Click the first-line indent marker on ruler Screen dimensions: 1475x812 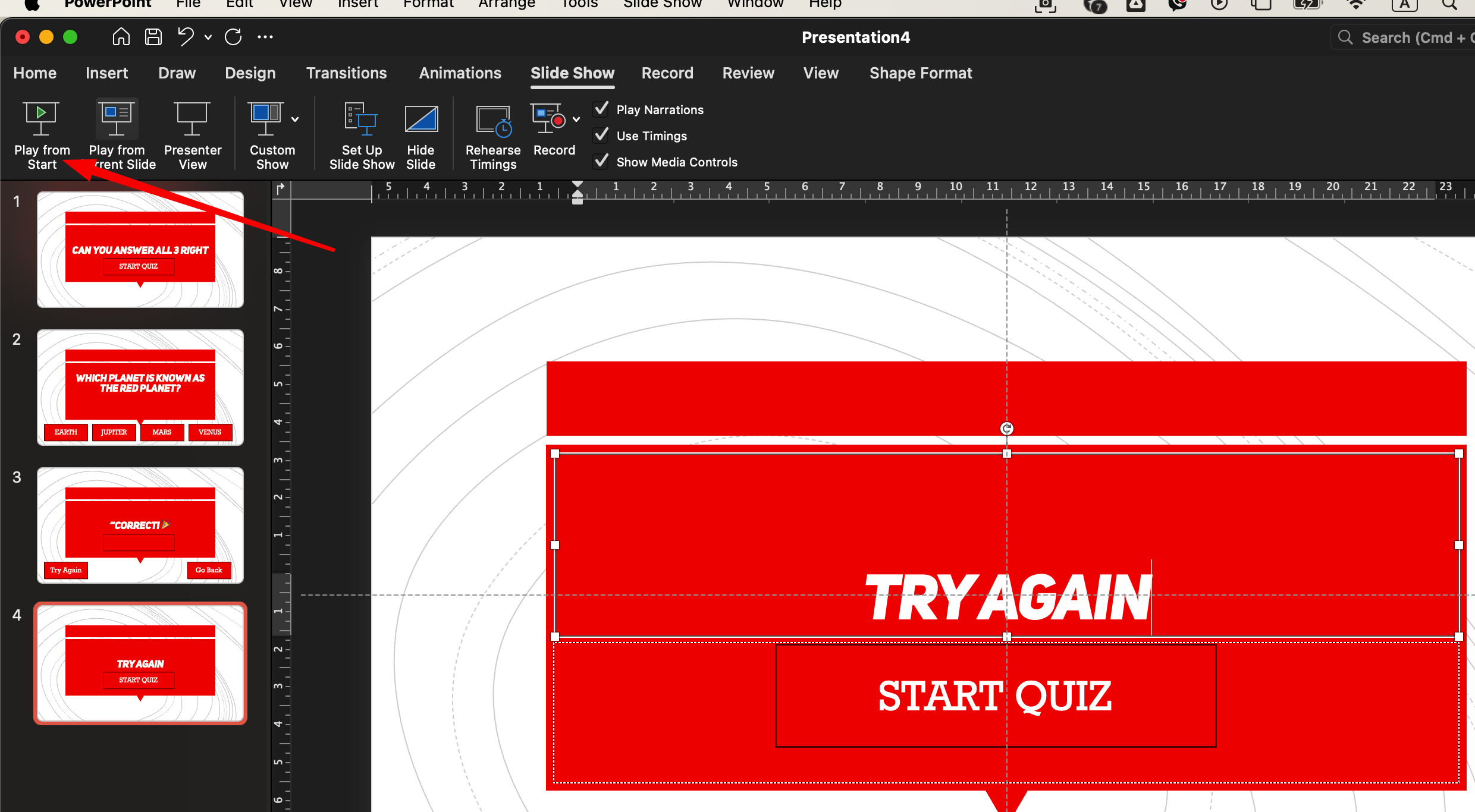(577, 185)
